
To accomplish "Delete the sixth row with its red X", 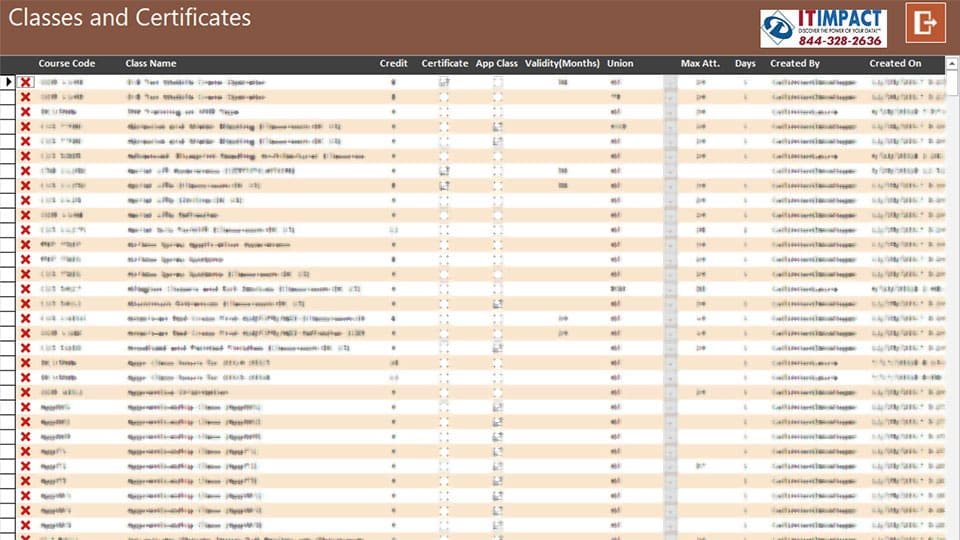I will 25,156.
